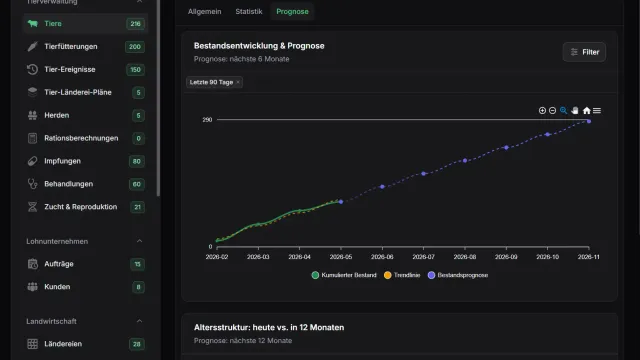The width and height of the screenshot is (640, 360).
Task: Click the Tiere count badge 216
Action: point(136,24)
